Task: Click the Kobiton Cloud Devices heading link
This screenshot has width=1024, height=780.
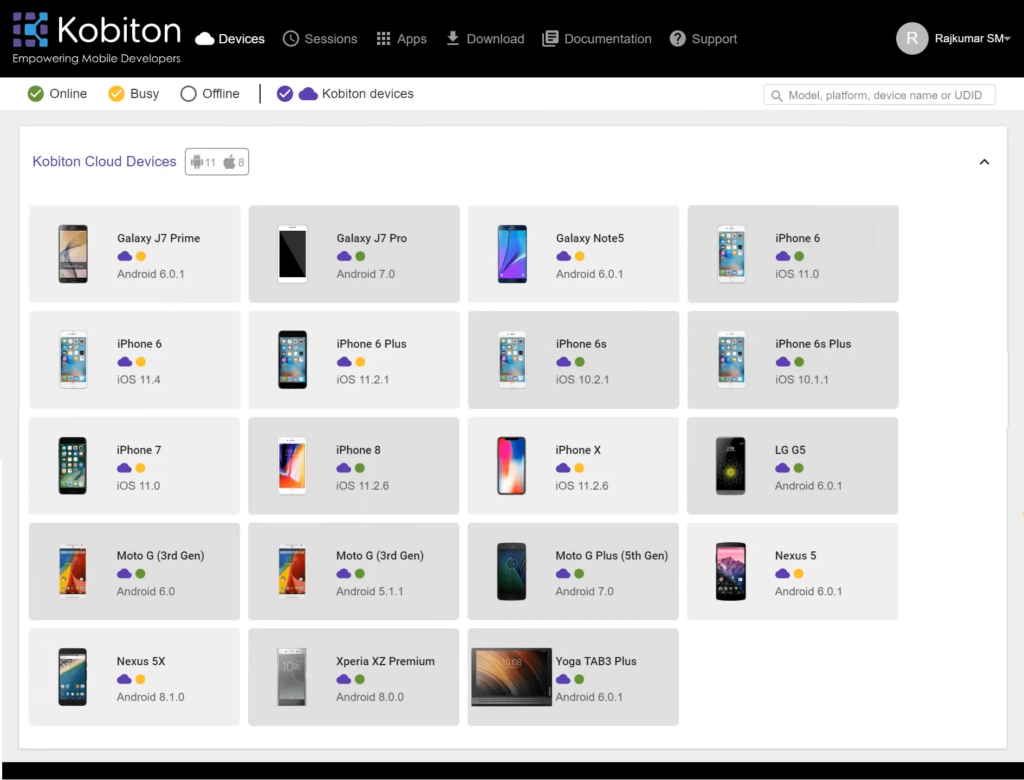Action: tap(104, 161)
